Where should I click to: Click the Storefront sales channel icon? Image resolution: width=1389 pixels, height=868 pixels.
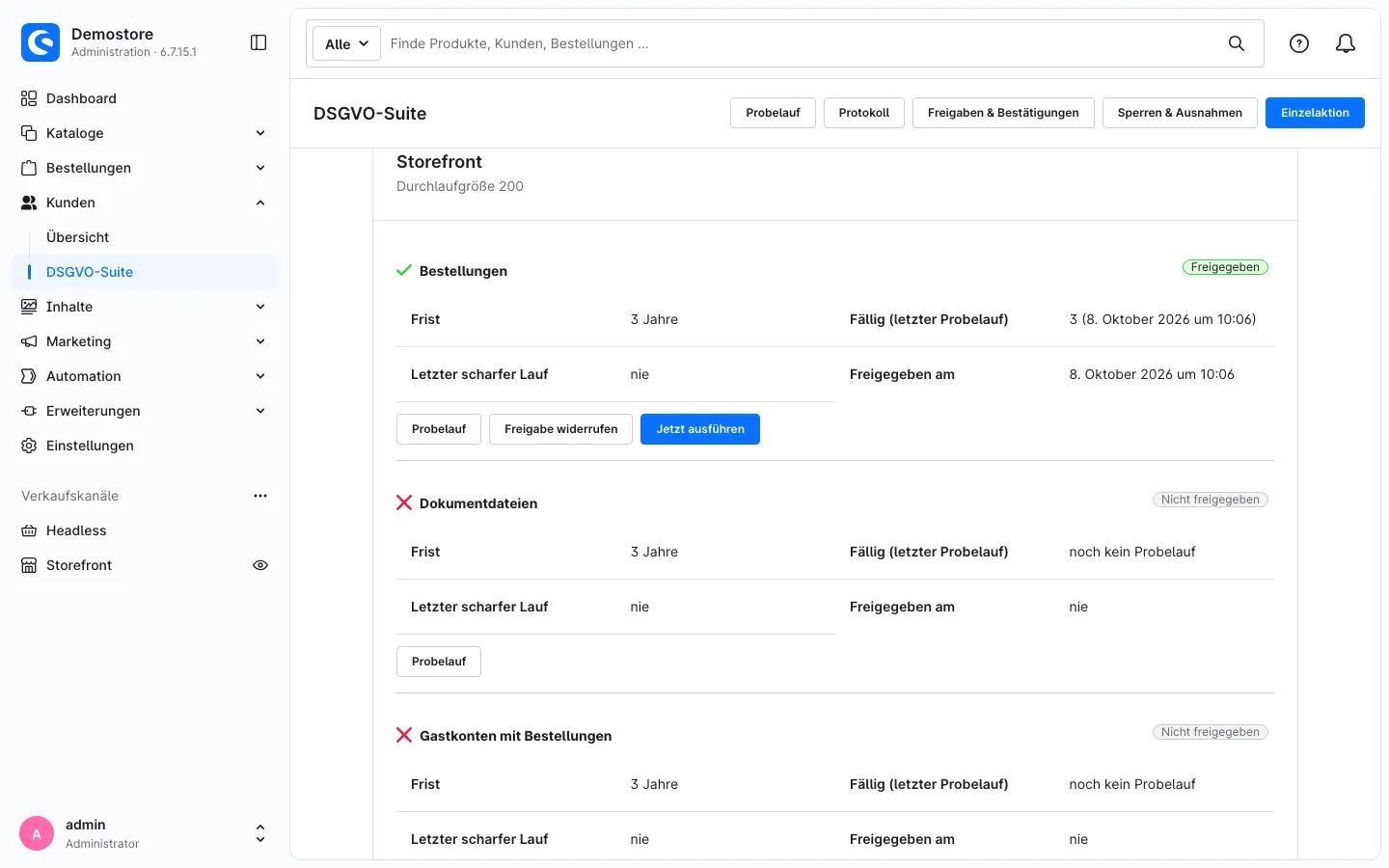(29, 565)
